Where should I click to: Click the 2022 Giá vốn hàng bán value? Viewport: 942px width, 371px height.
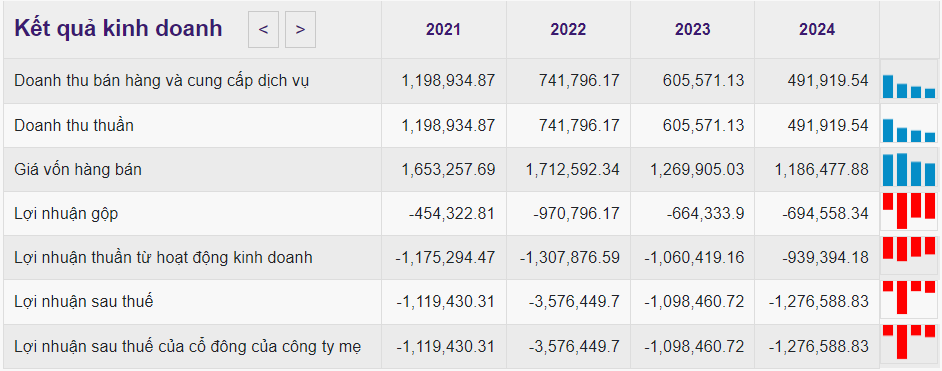click(573, 170)
